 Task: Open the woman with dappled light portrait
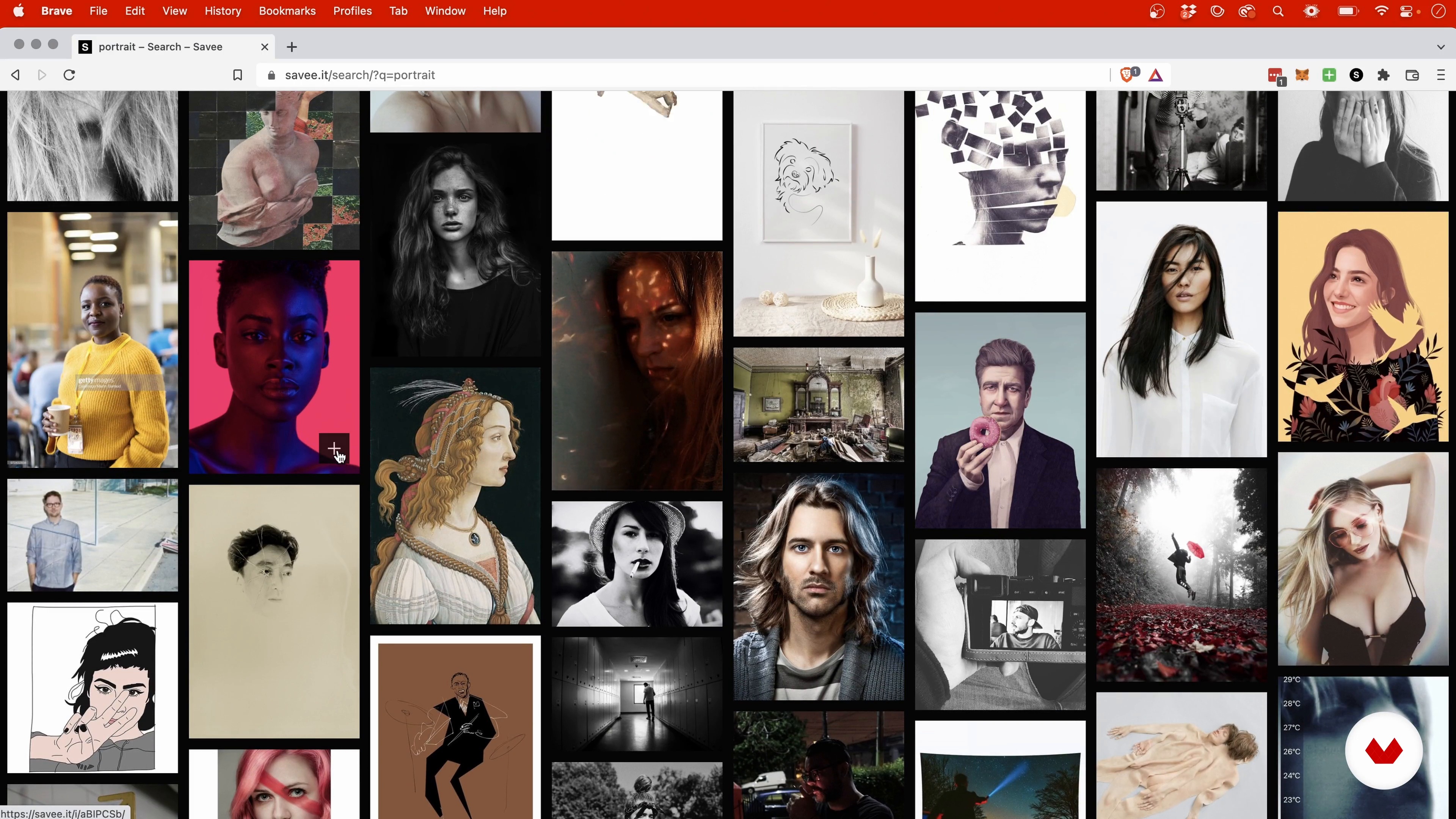[637, 371]
